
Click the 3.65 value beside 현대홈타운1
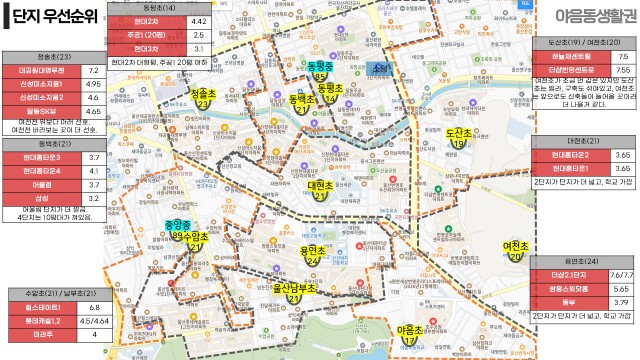(623, 169)
